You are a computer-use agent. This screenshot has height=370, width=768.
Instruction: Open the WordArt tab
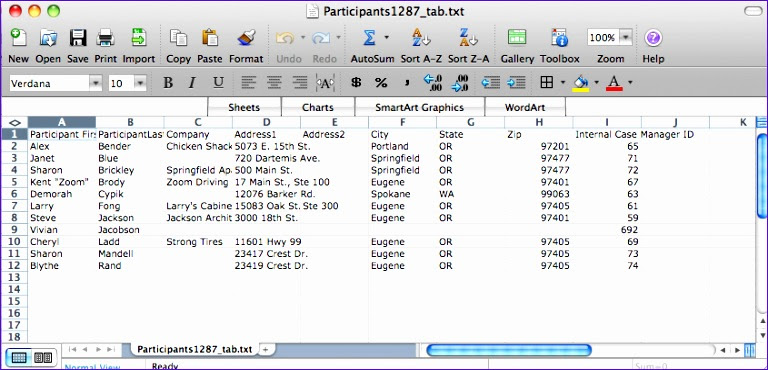point(525,107)
